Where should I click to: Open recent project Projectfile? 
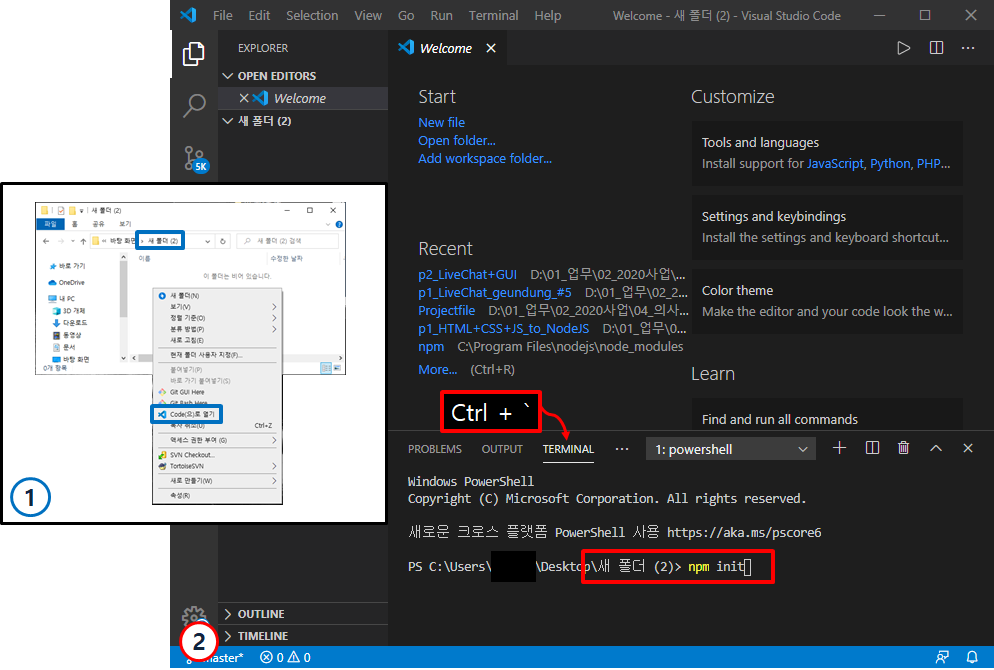point(446,311)
